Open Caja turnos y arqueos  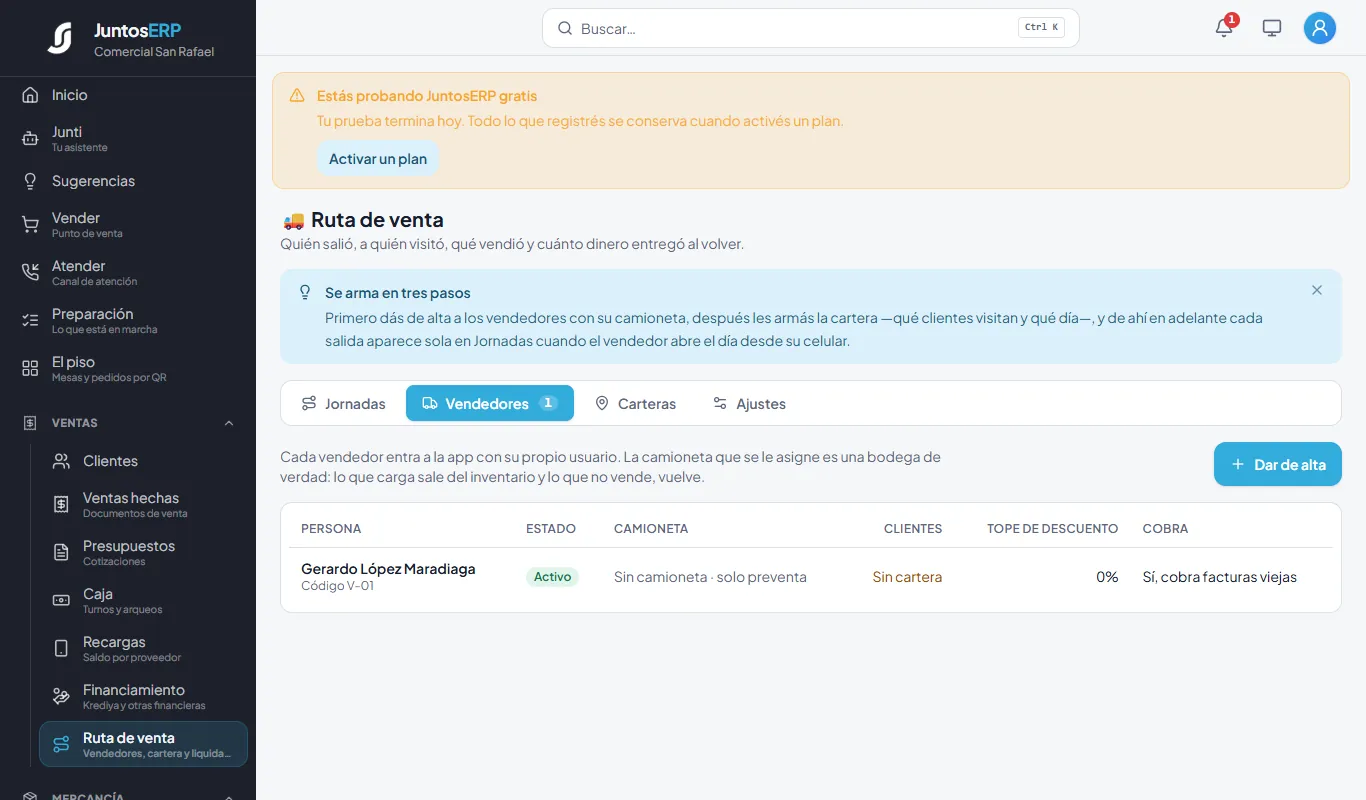[143, 600]
